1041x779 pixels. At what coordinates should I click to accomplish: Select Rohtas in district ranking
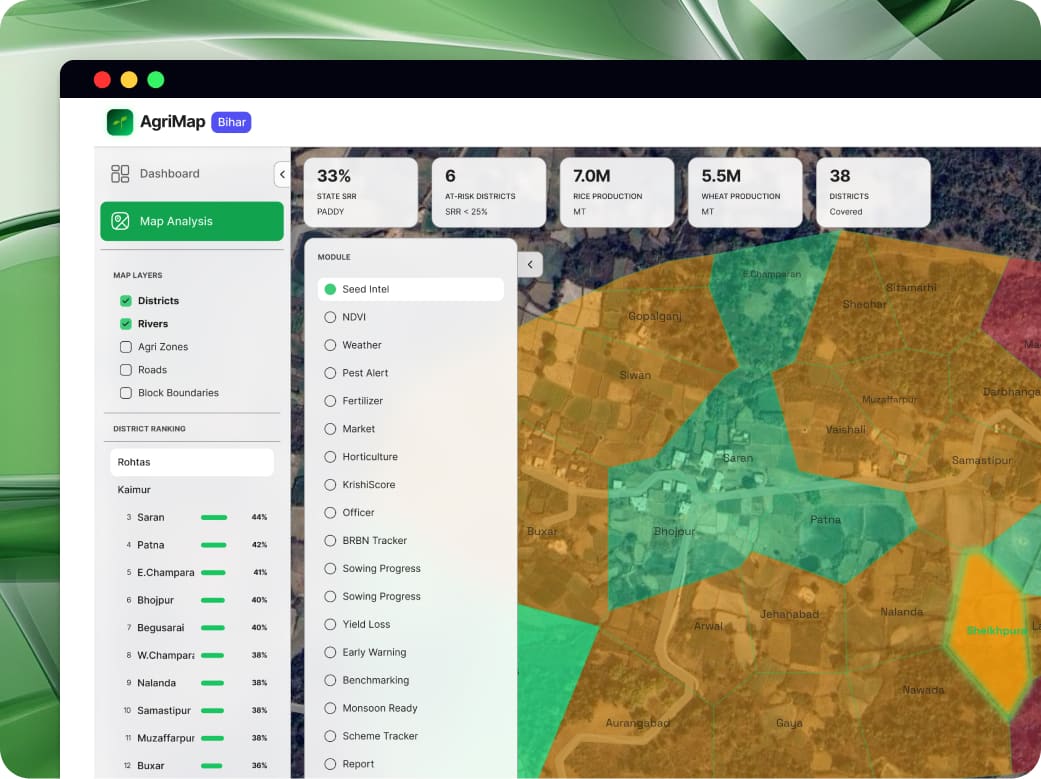[x=192, y=462]
